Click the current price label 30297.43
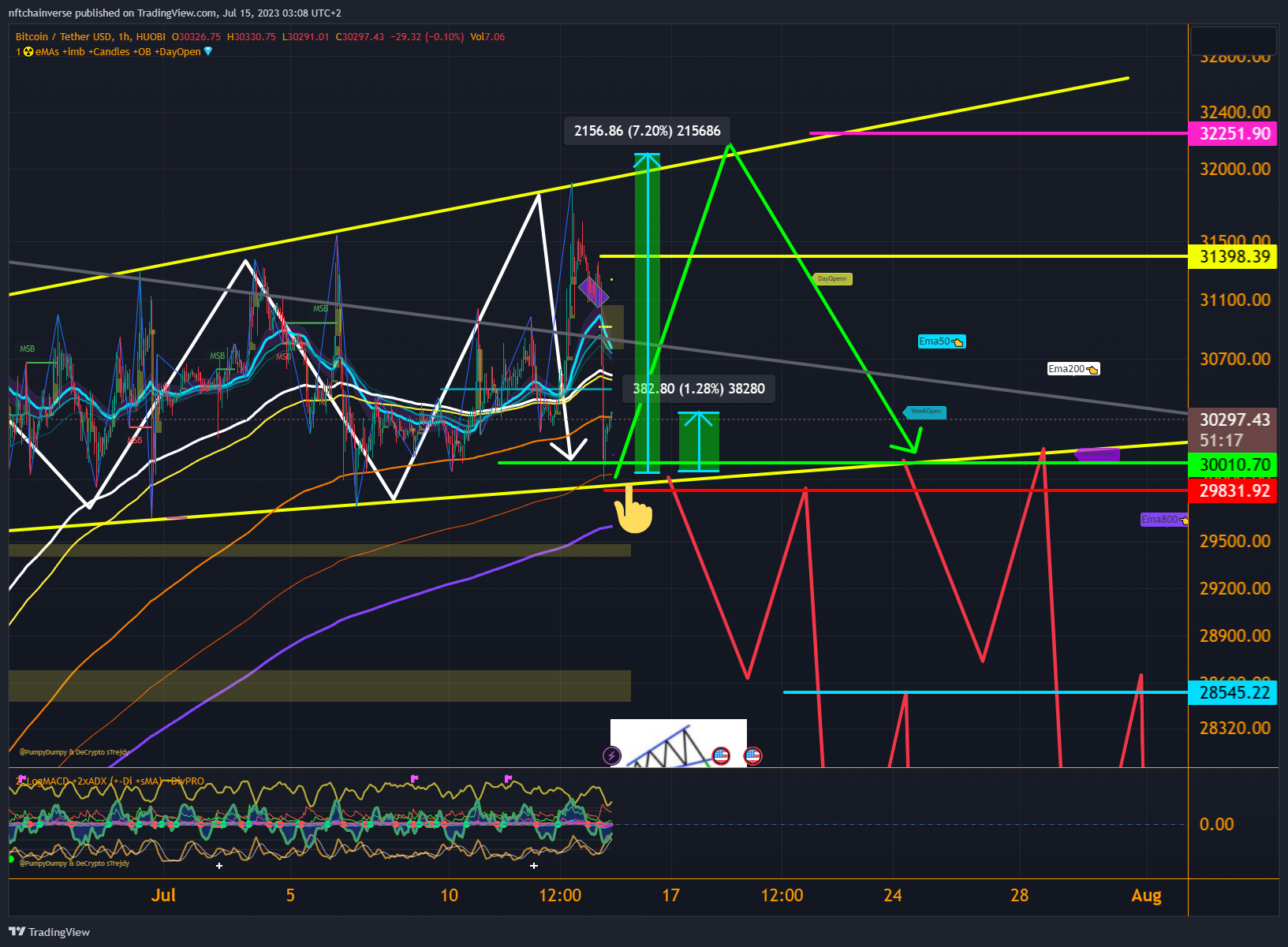Viewport: 1288px width, 947px height. [x=1234, y=419]
